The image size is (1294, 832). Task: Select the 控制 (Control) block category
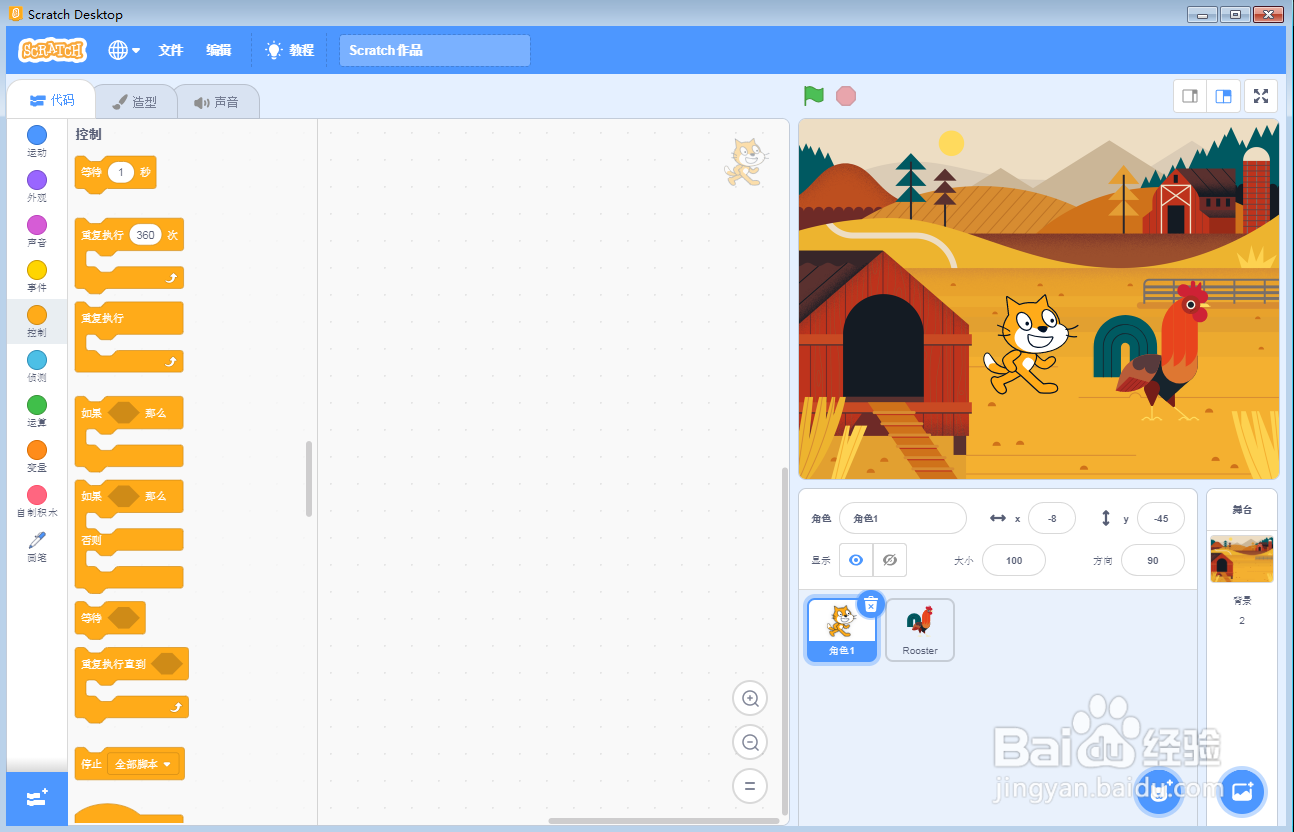point(37,321)
